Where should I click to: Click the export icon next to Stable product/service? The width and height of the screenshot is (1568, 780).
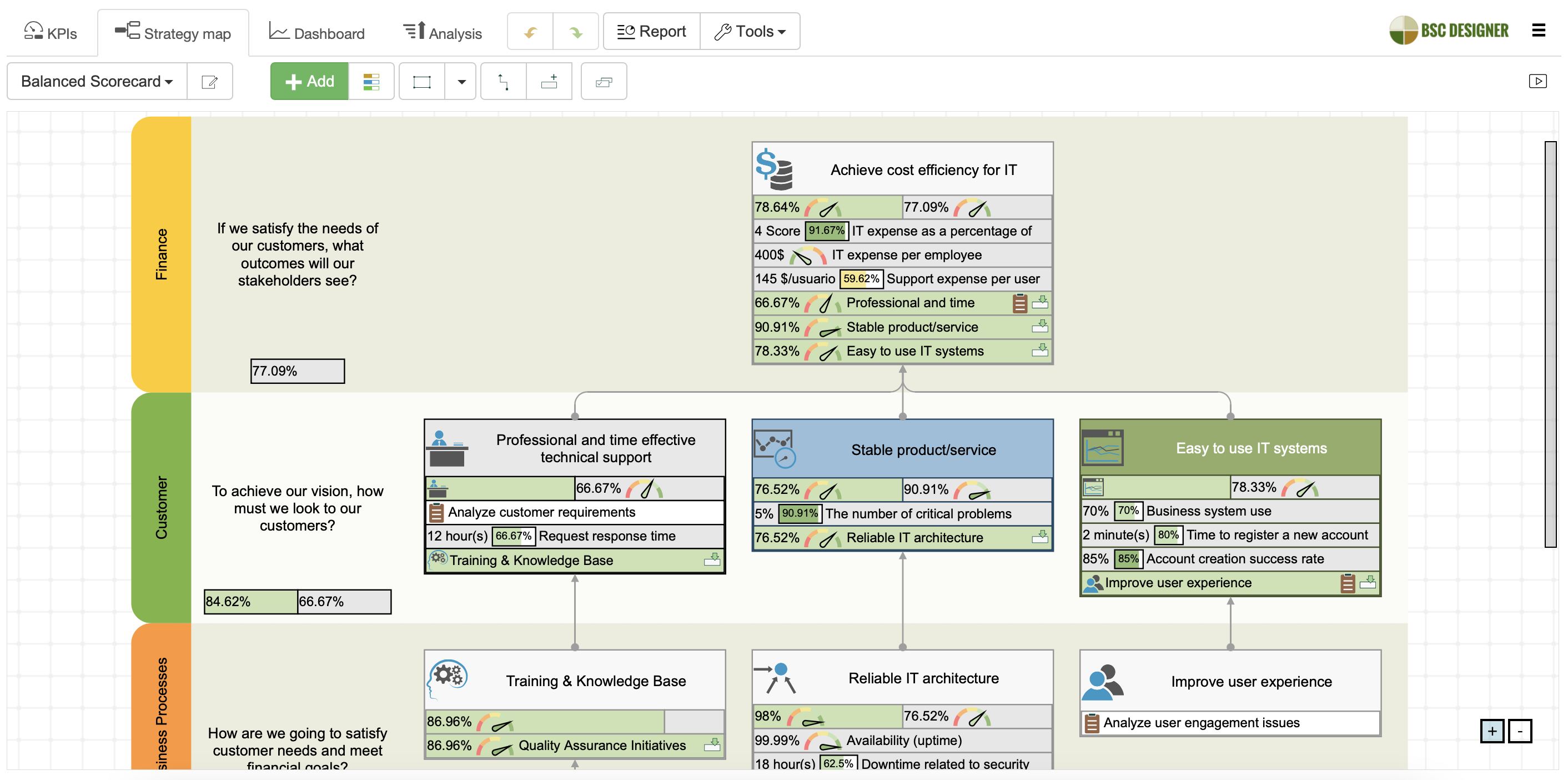(1041, 327)
